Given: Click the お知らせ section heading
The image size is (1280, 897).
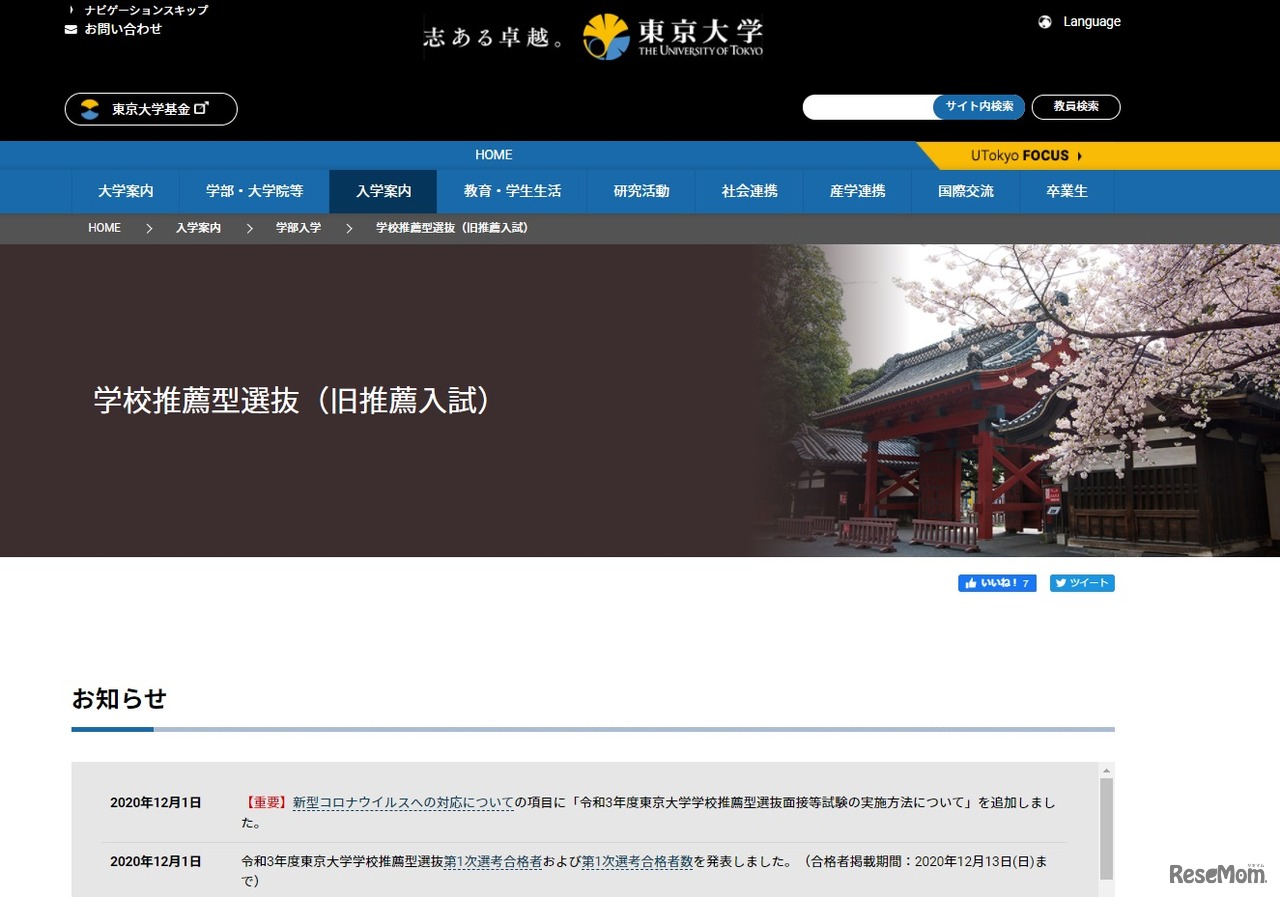Looking at the screenshot, I should [119, 699].
